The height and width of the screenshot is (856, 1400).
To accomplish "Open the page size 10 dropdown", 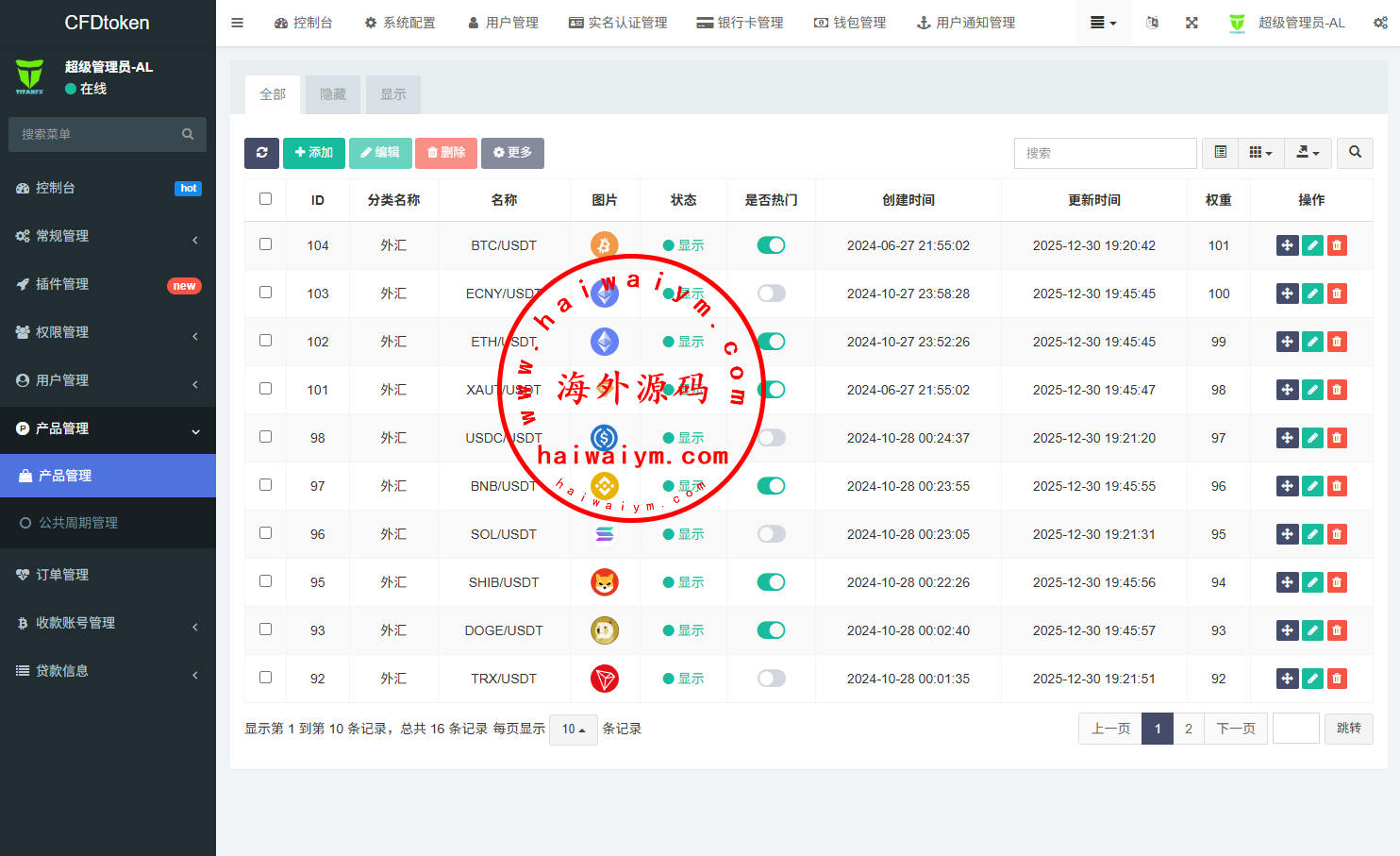I will (x=573, y=730).
